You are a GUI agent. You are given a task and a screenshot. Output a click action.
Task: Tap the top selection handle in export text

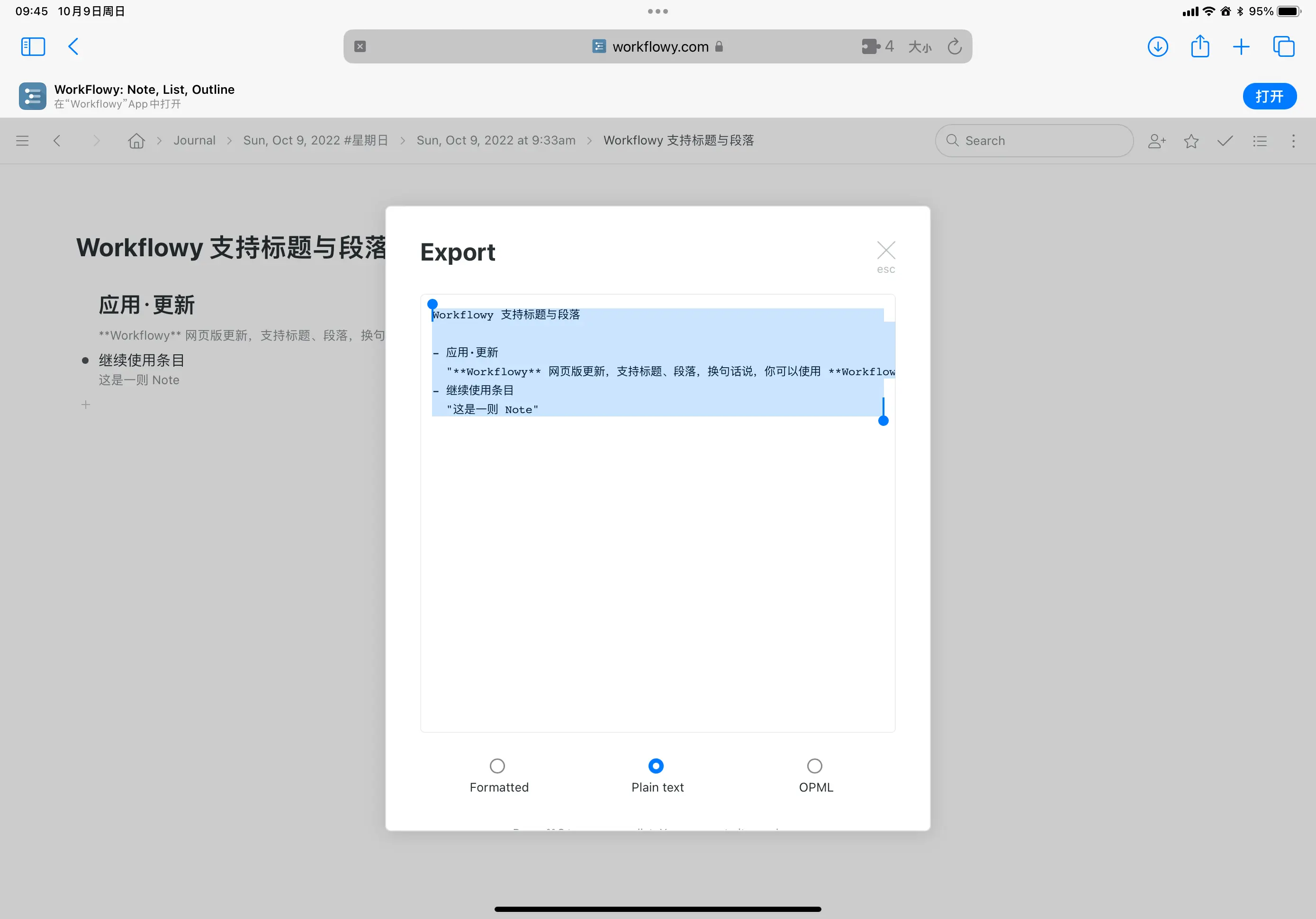tap(432, 304)
